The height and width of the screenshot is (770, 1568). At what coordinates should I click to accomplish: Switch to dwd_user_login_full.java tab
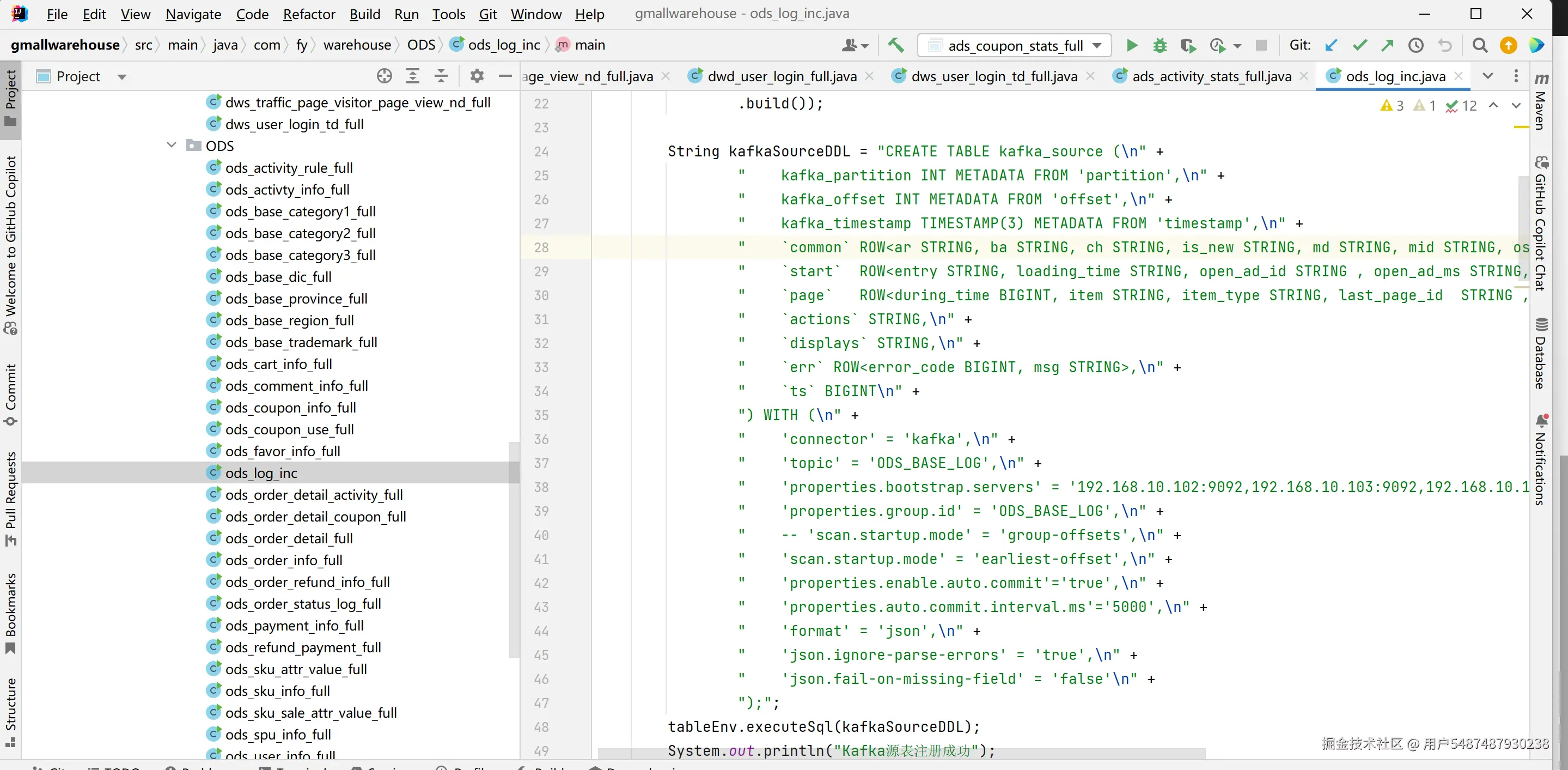coord(782,76)
